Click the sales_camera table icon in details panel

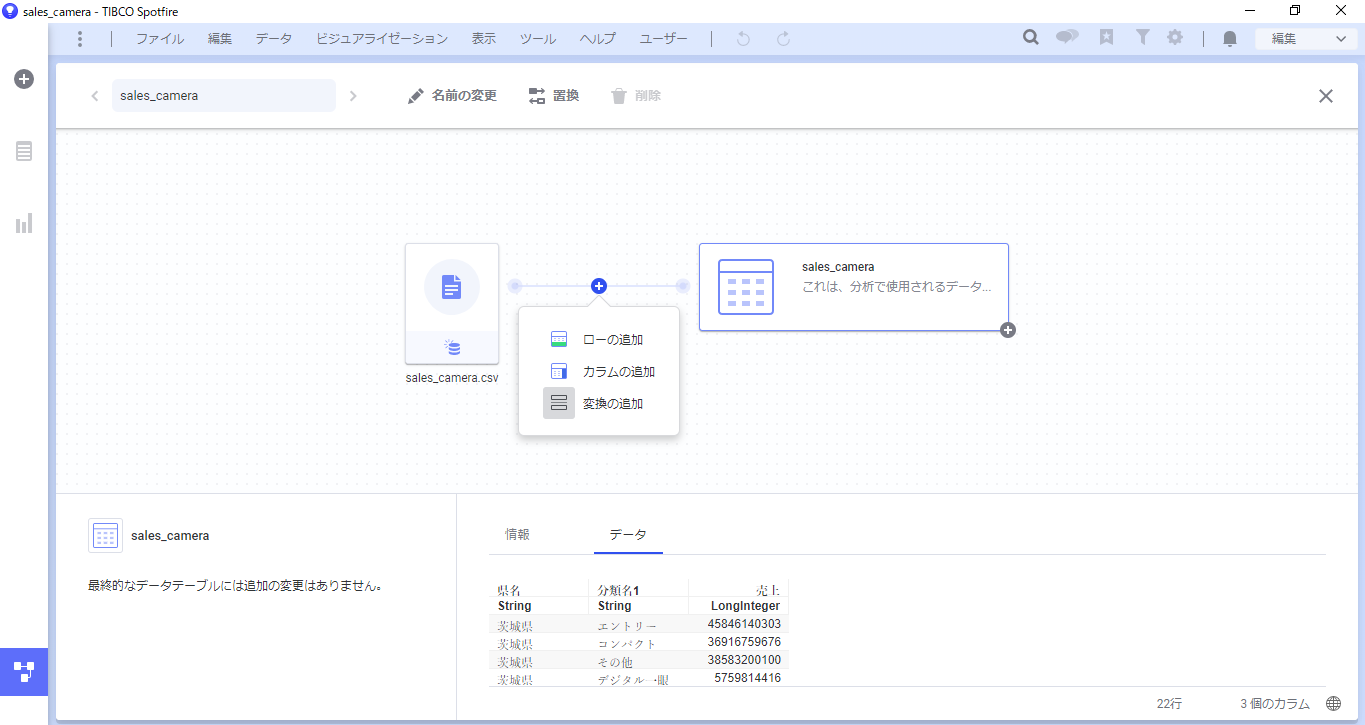point(105,536)
